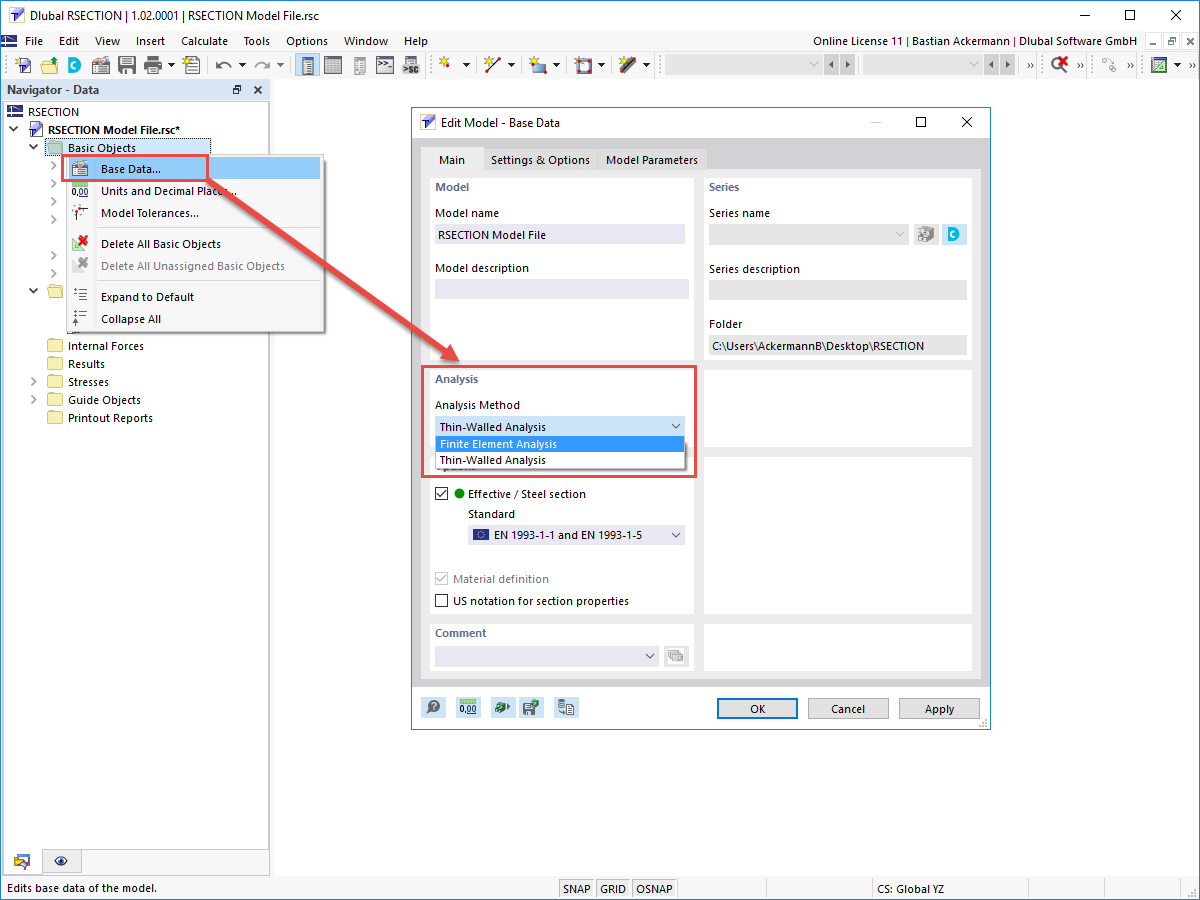Click the save-as-default disk icon in dialog

(x=531, y=707)
